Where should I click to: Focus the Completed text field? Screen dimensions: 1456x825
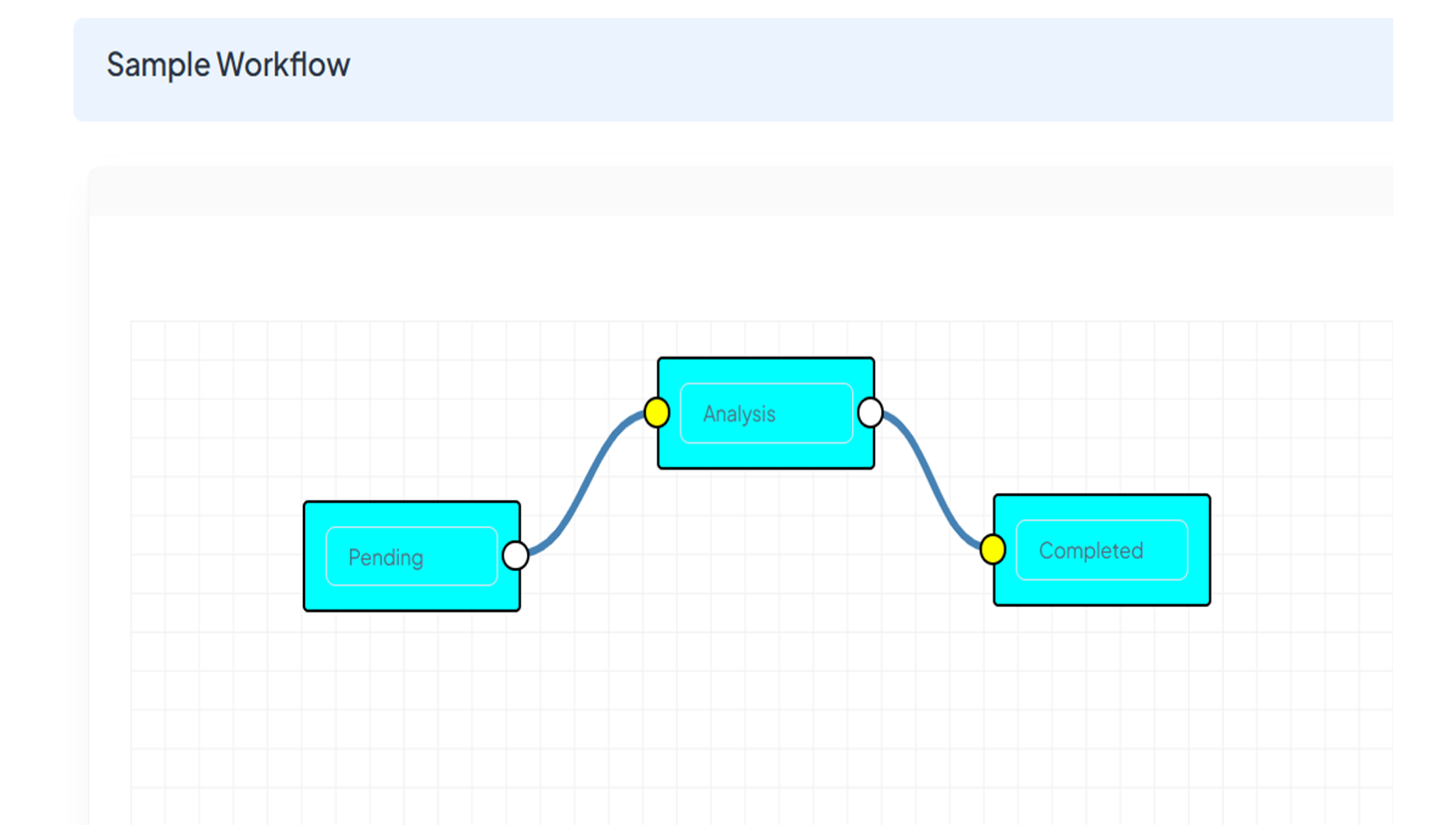point(1101,550)
